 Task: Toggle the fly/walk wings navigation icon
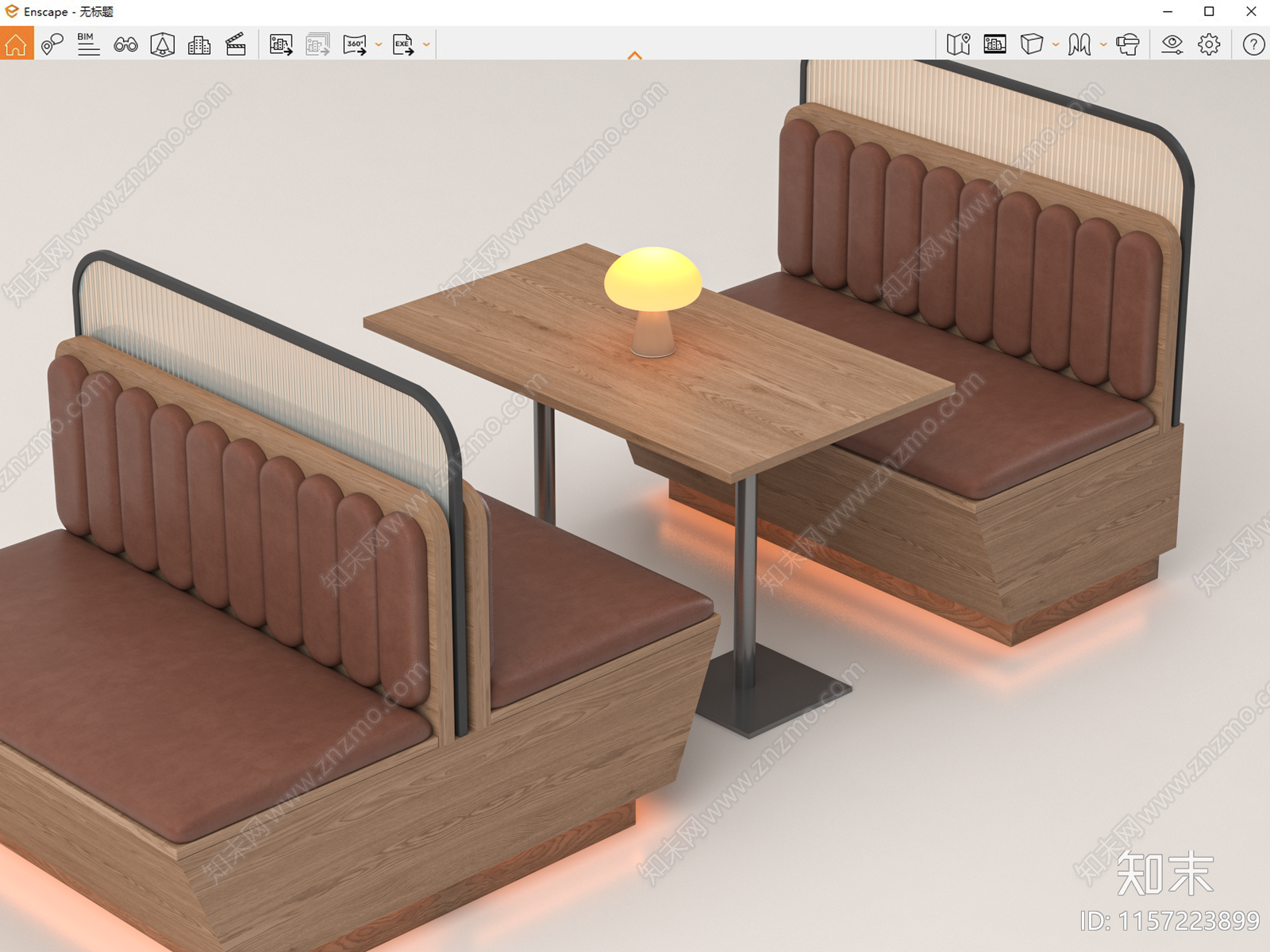click(x=1079, y=44)
